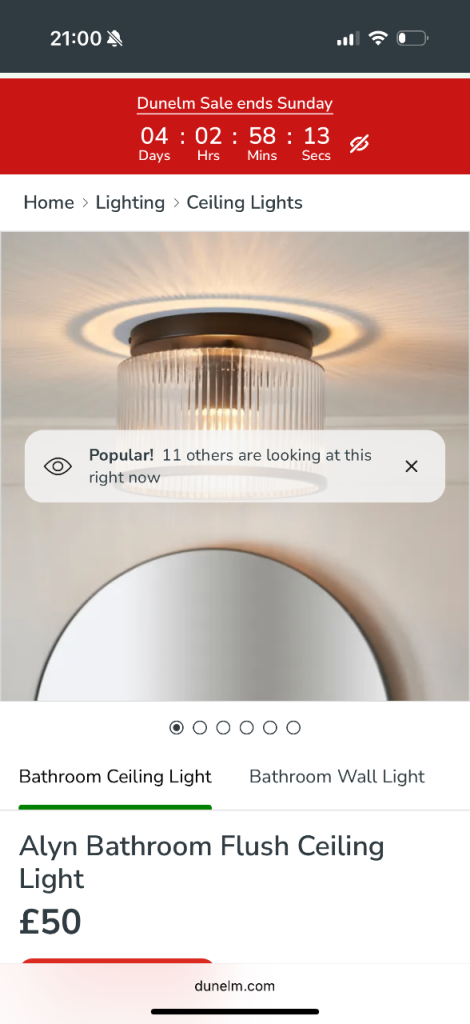Dismiss the Popular notification with X
Image resolution: width=470 pixels, height=1024 pixels.
pyautogui.click(x=411, y=466)
